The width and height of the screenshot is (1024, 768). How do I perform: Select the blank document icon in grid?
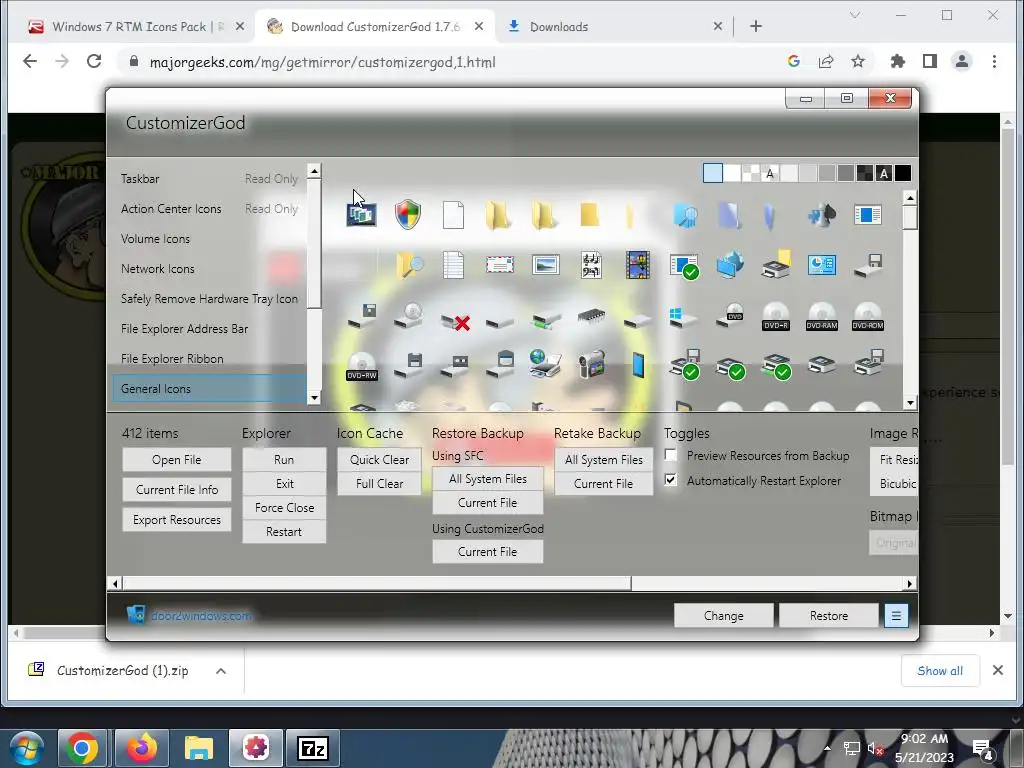[x=453, y=214]
